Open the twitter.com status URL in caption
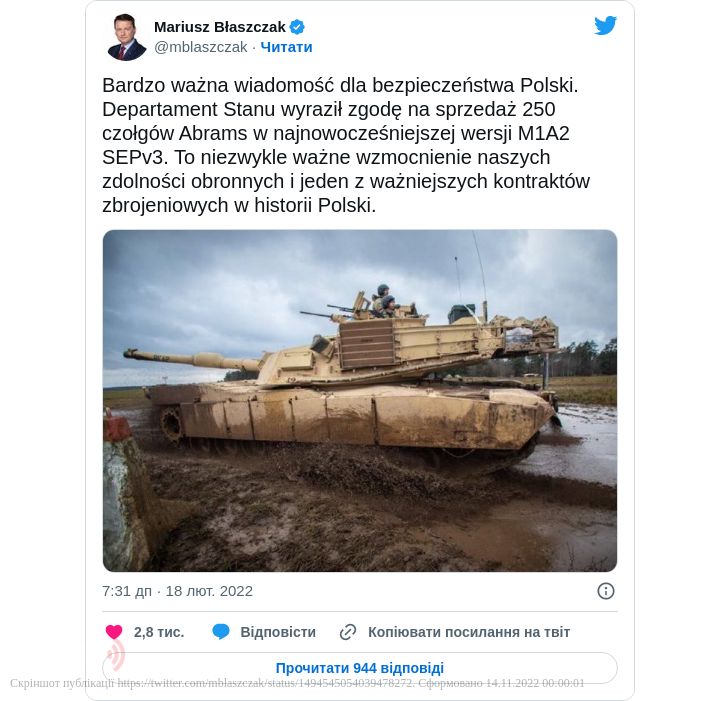Viewport: 720px width, 701px height. coord(264,683)
